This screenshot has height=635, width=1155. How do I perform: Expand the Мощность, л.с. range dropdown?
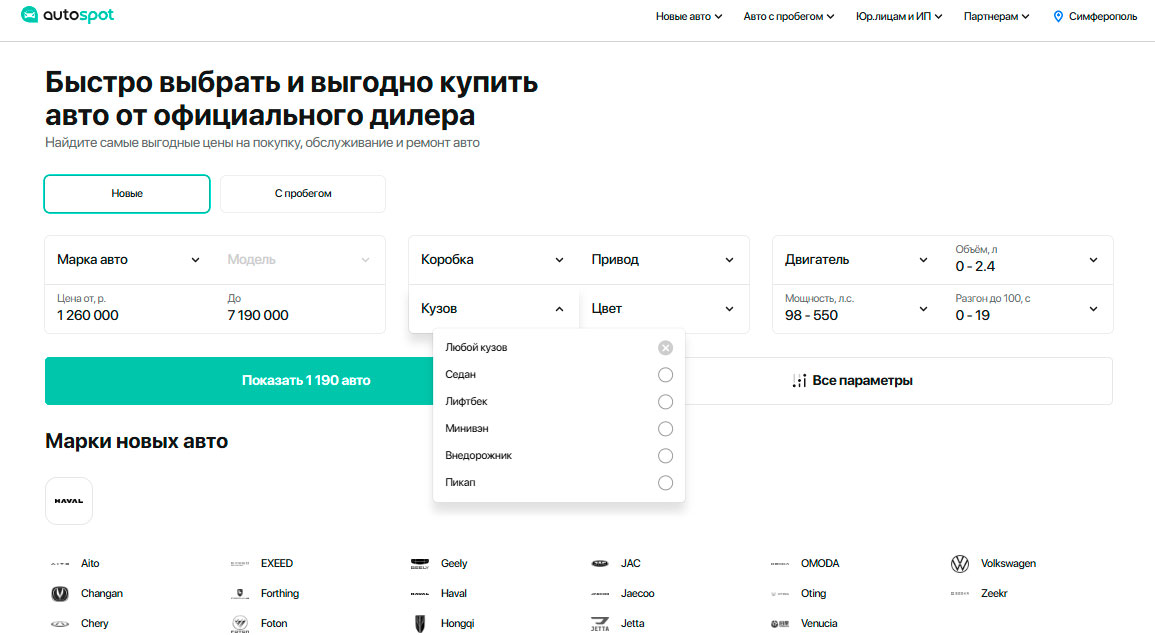click(x=857, y=309)
